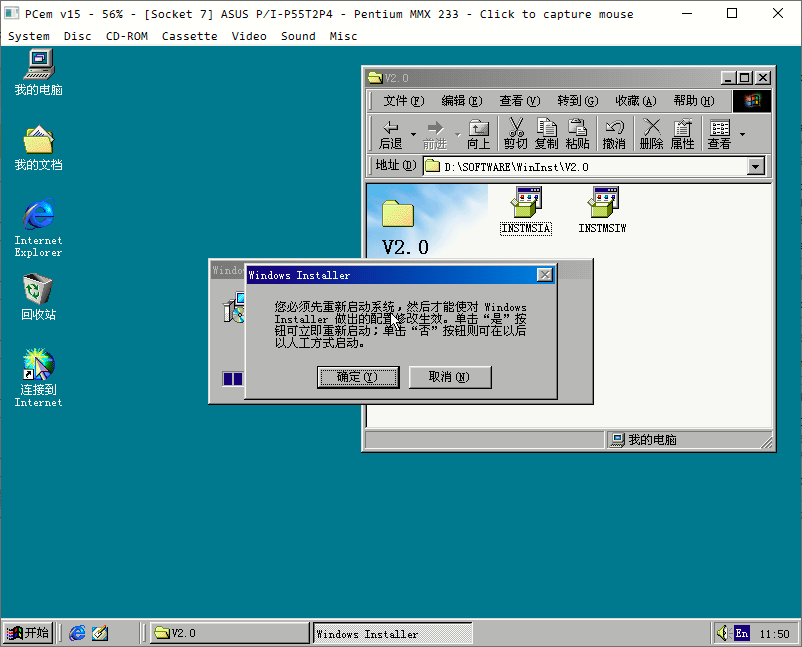The height and width of the screenshot is (647, 802).
Task: Click the V2.0 window title bar folder icon
Action: 375,78
